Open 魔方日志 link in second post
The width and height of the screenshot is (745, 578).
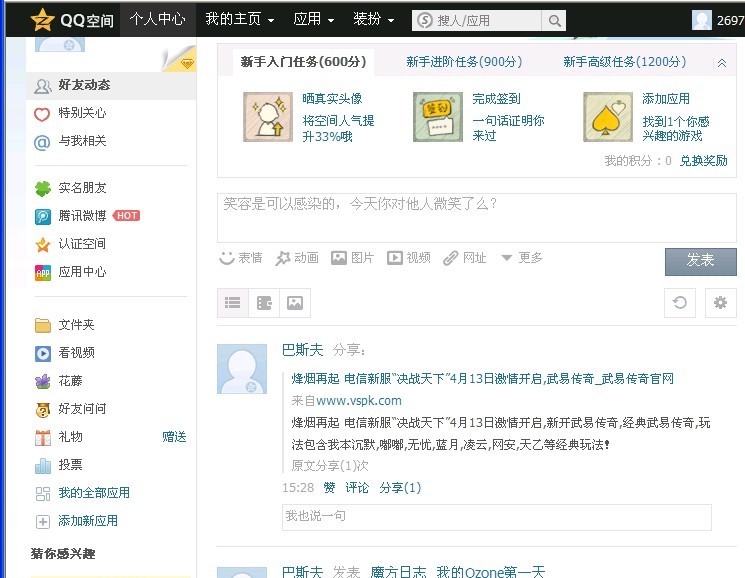(398, 571)
